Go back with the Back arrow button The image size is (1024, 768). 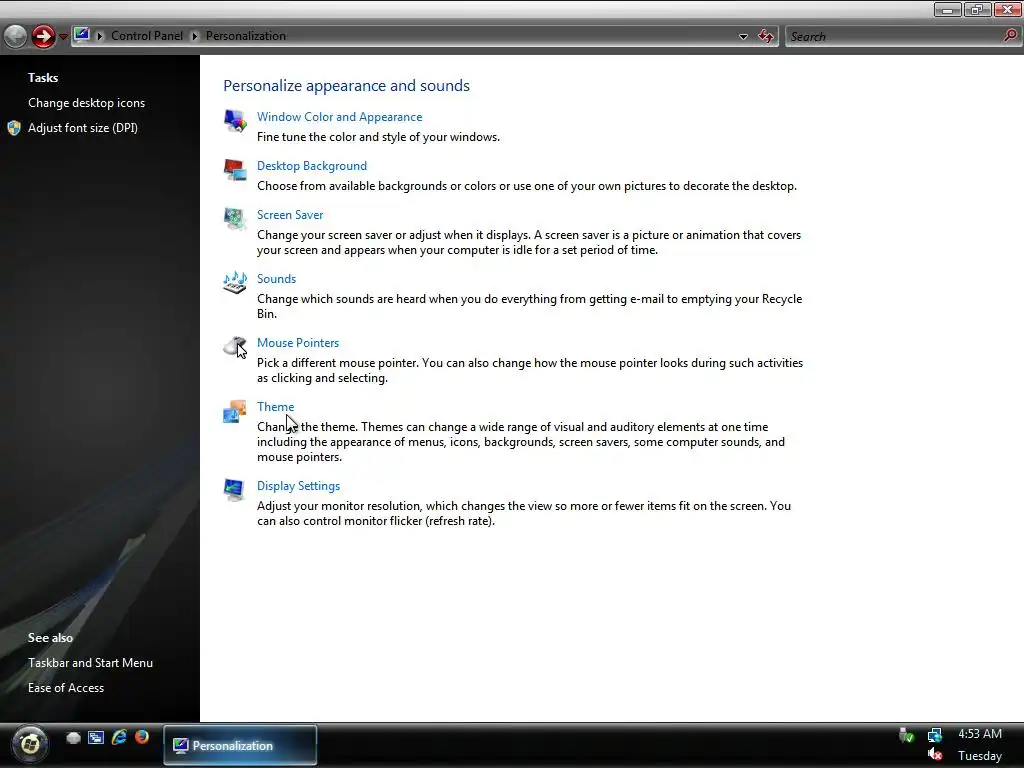pyautogui.click(x=16, y=36)
